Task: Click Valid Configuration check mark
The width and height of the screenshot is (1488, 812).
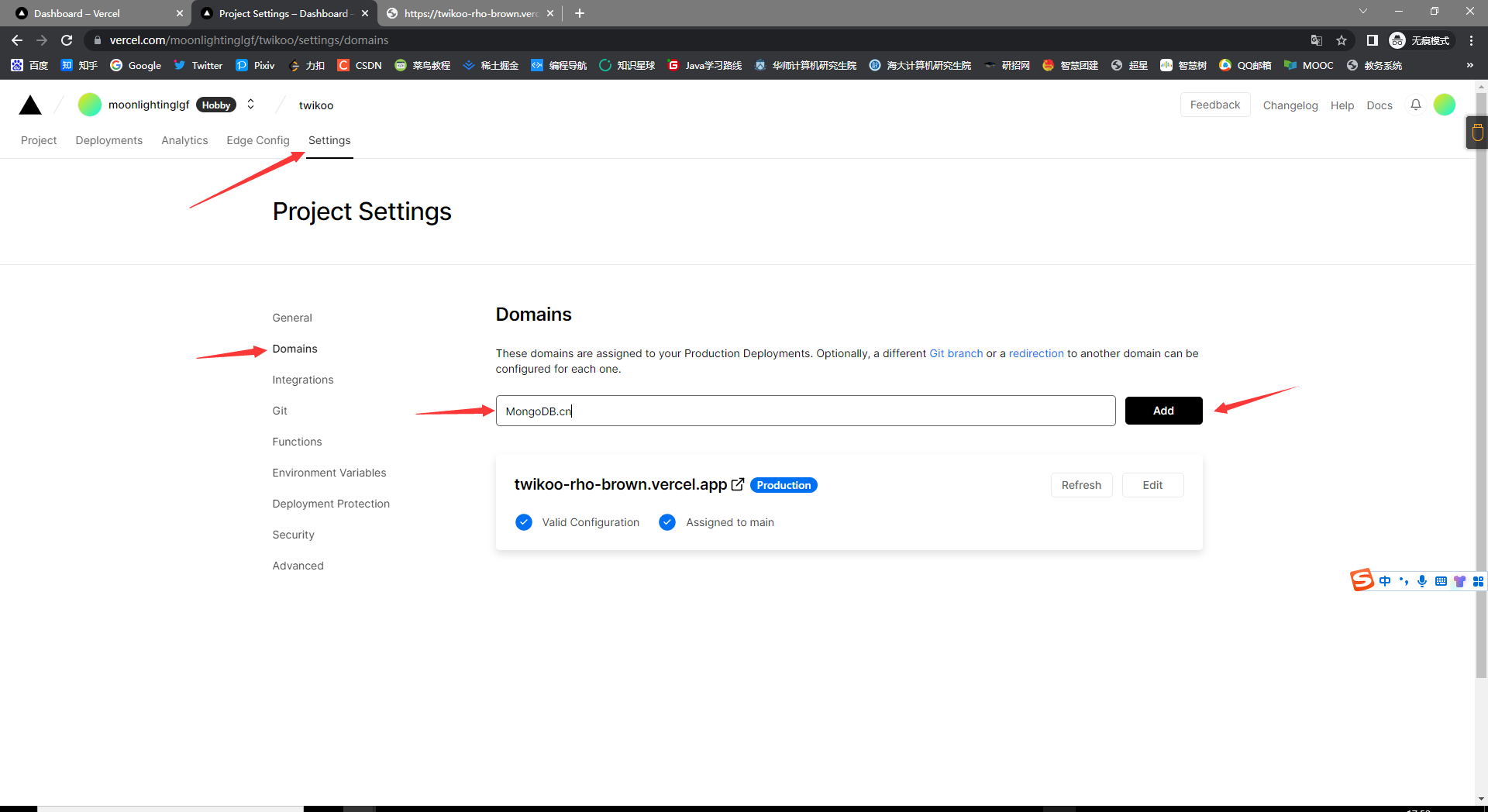Action: pos(524,522)
